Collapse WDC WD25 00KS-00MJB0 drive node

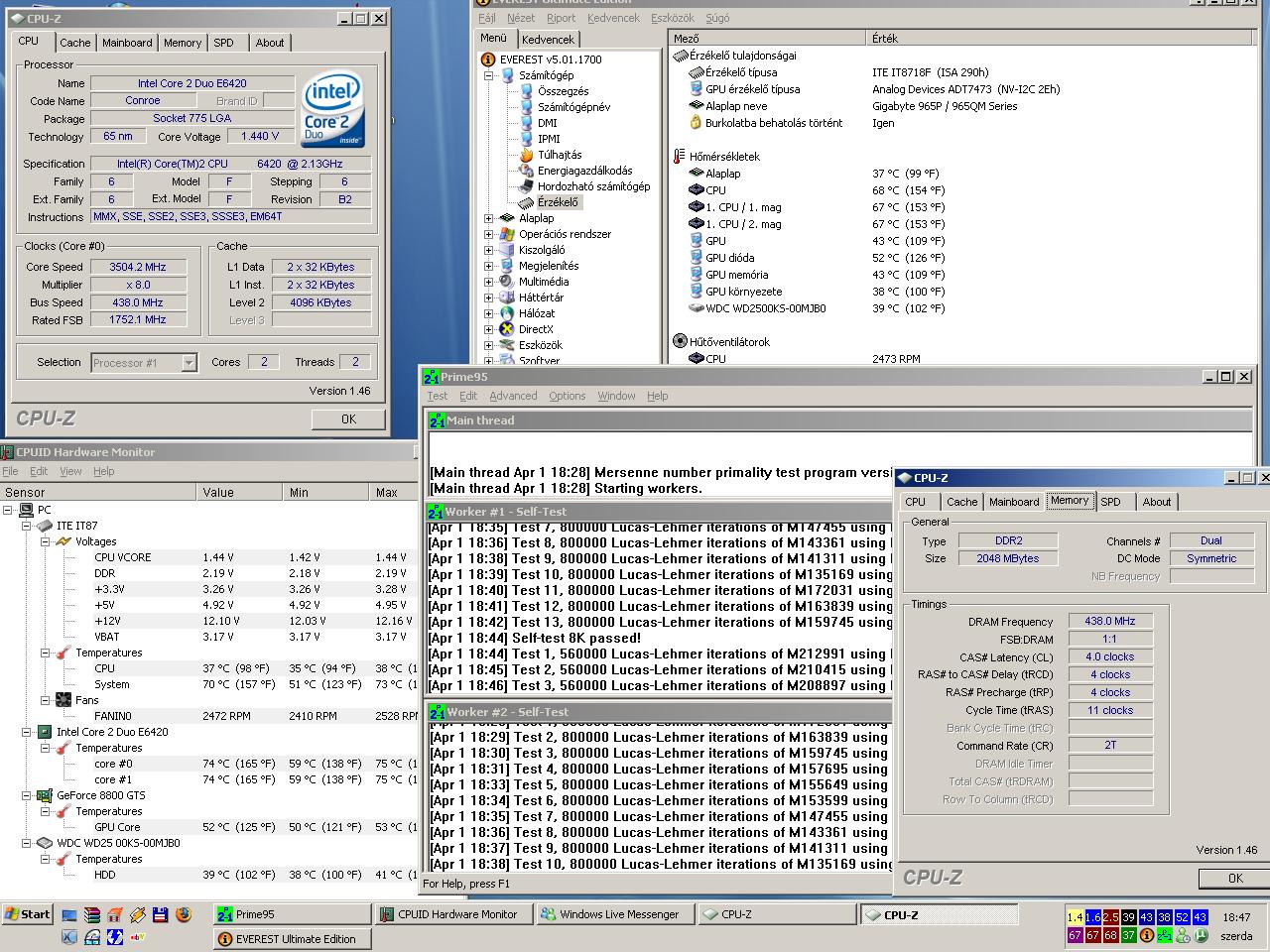pos(26,843)
